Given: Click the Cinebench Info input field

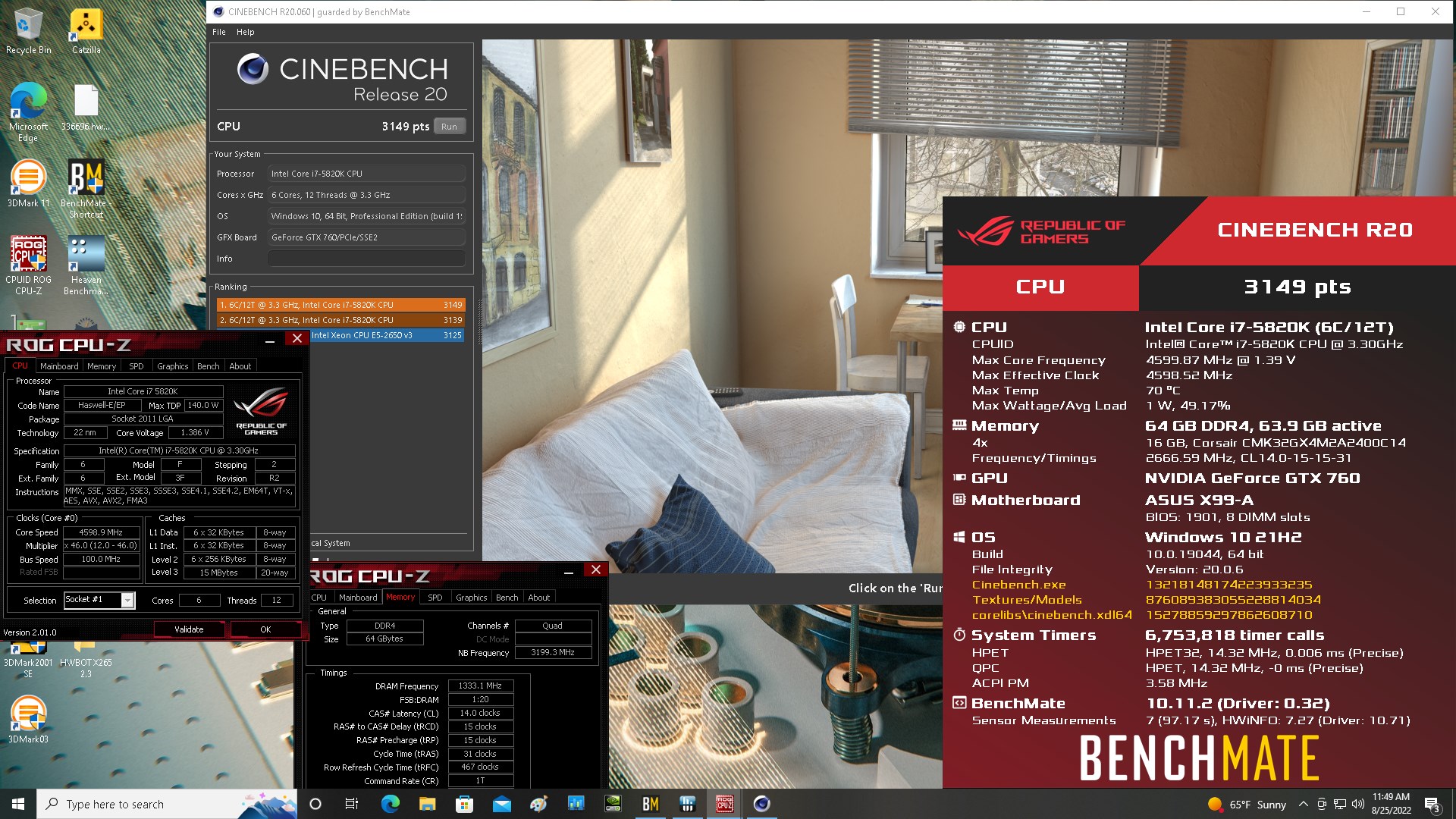Looking at the screenshot, I should point(366,259).
